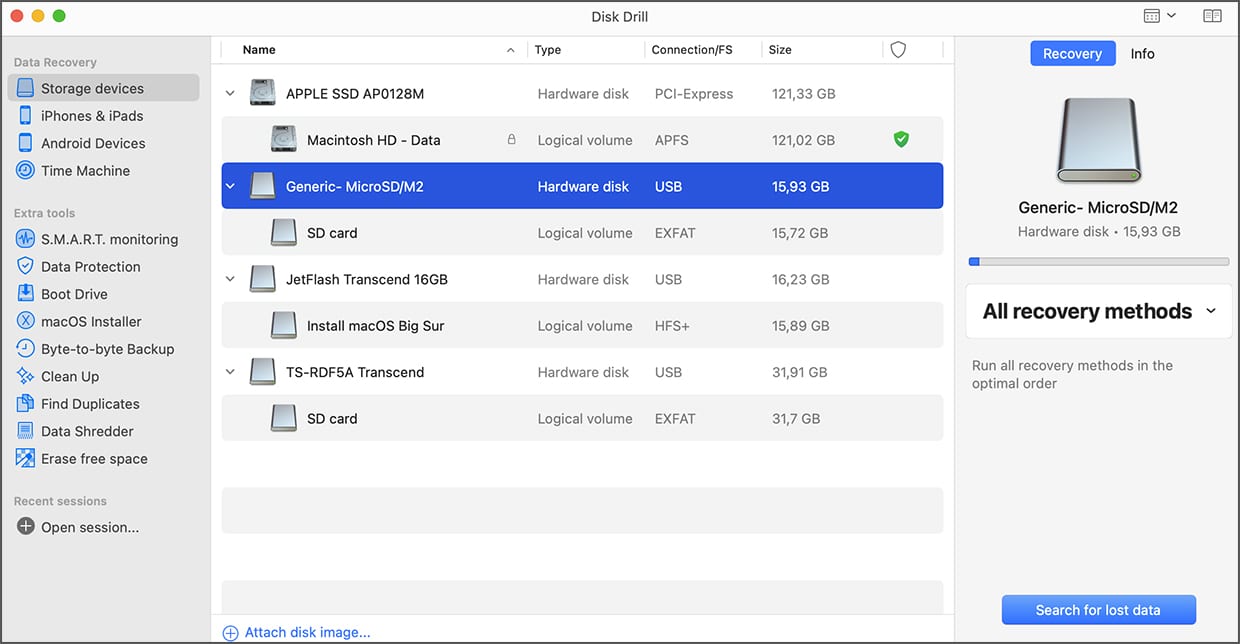Open Erase free space tool

coord(94,459)
